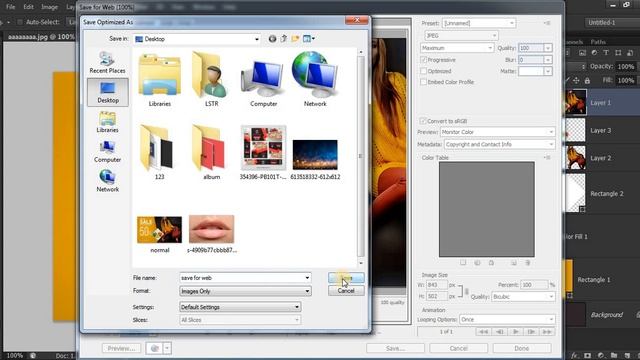Toggle the Progressive checkbox

click(x=423, y=60)
